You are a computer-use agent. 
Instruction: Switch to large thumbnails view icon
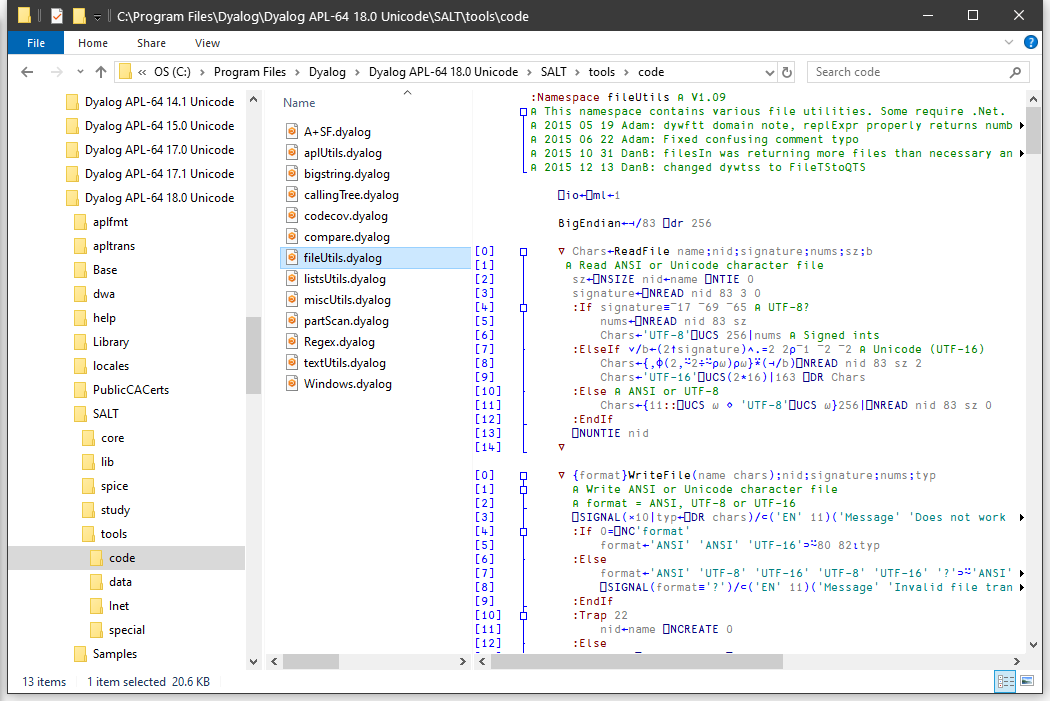1026,681
